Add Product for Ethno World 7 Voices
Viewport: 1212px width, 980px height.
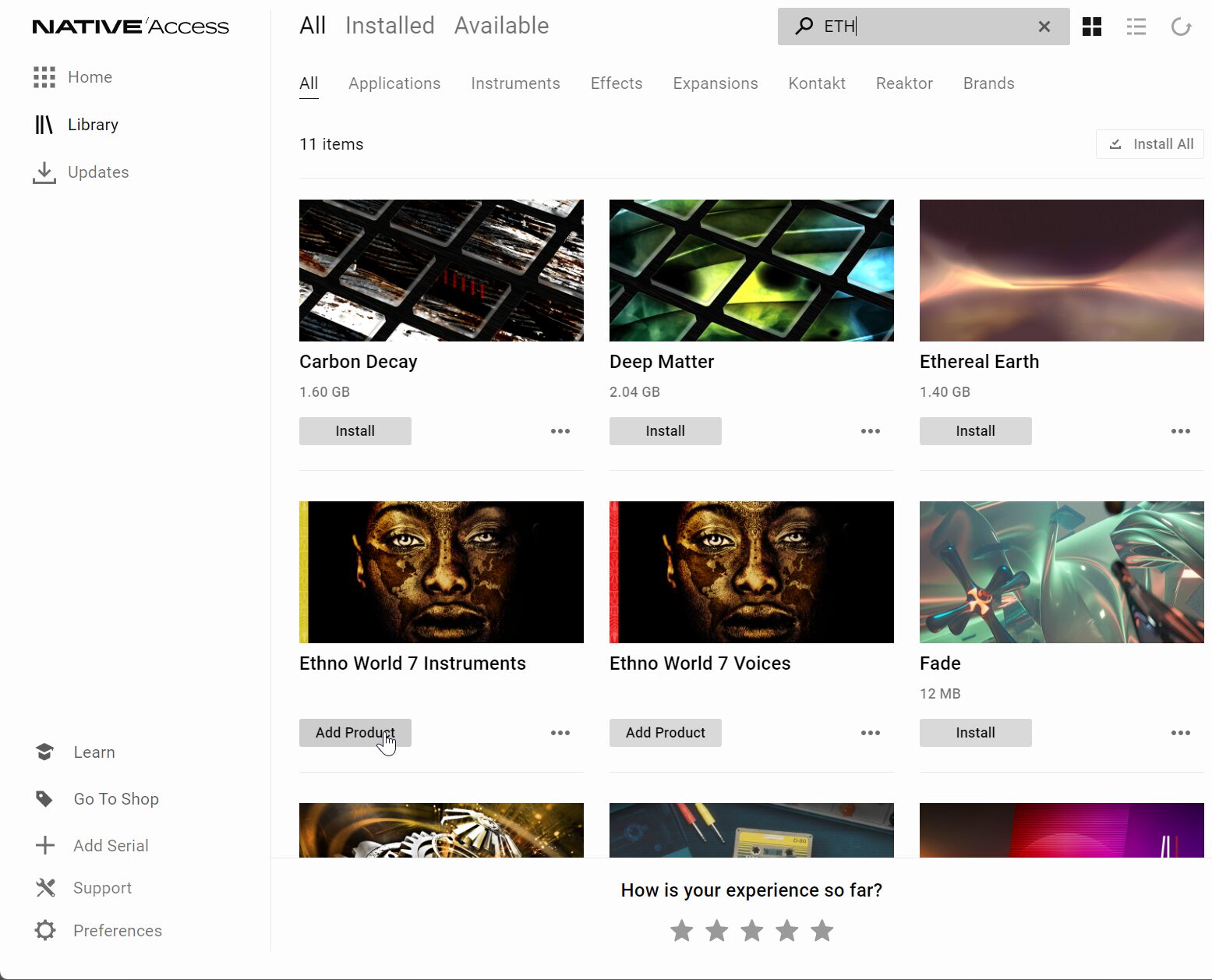click(666, 733)
